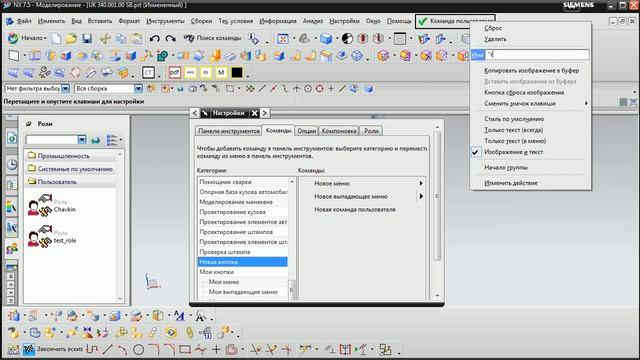Select the sketch Fillet tool
The image size is (640, 360).
[x=154, y=349]
